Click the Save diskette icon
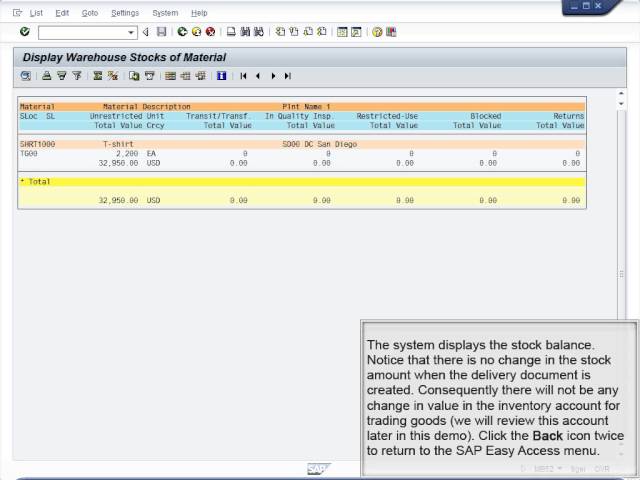The image size is (640, 480). coord(162,32)
